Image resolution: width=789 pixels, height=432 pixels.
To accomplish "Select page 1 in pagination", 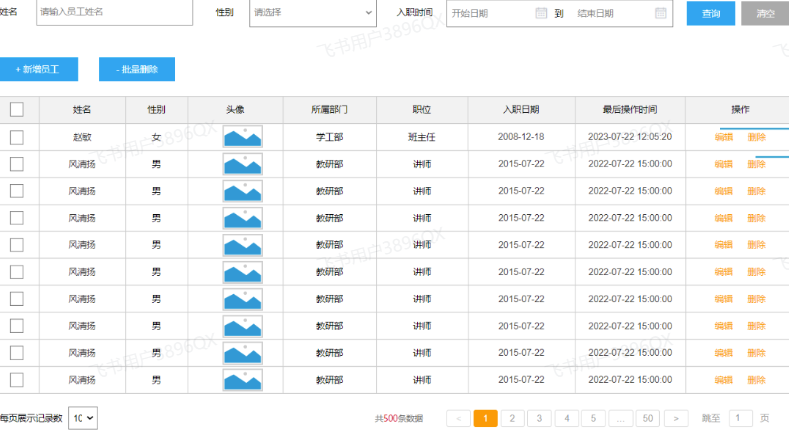I will [486, 418].
